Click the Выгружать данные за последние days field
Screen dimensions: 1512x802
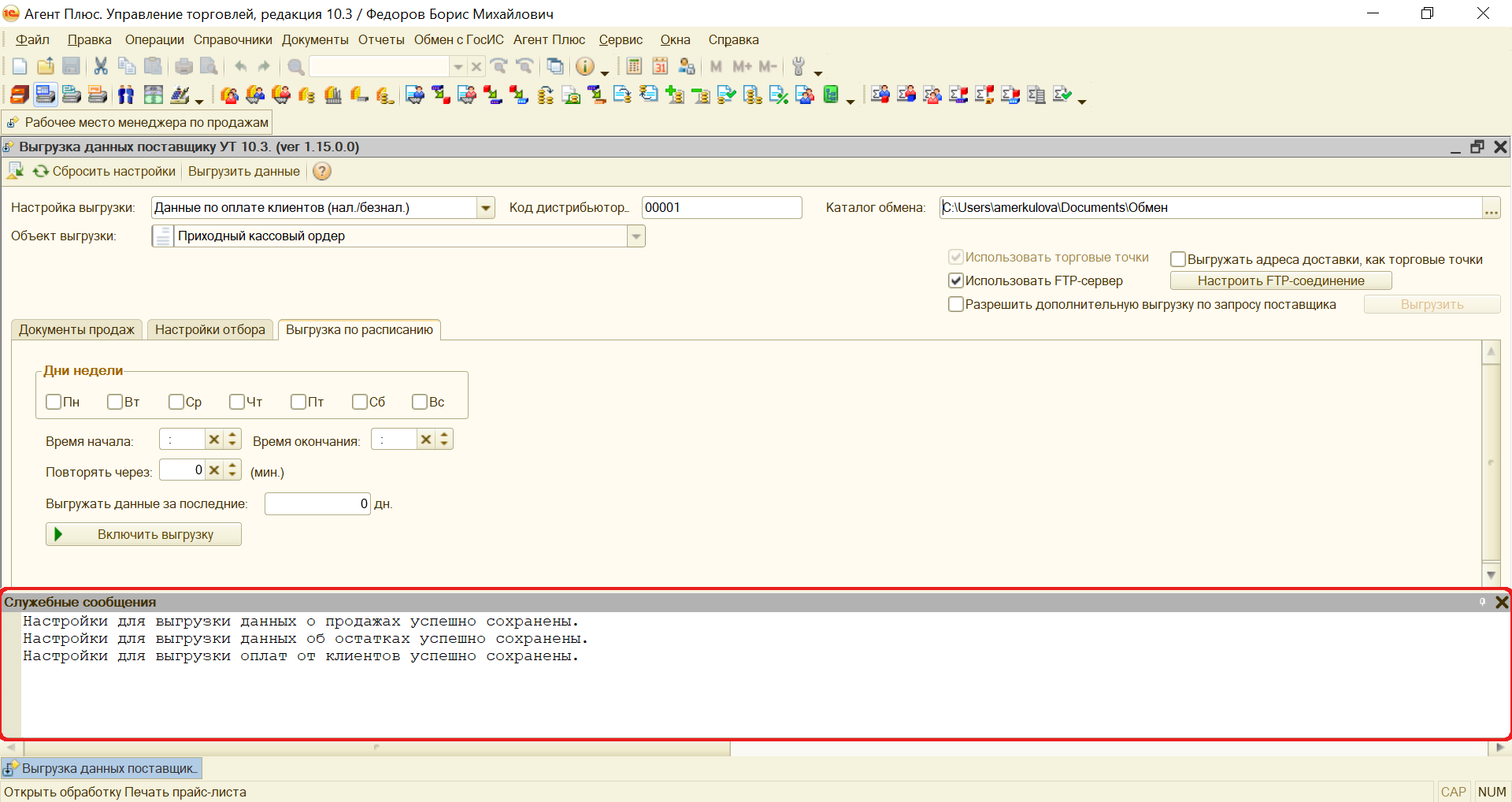(317, 503)
